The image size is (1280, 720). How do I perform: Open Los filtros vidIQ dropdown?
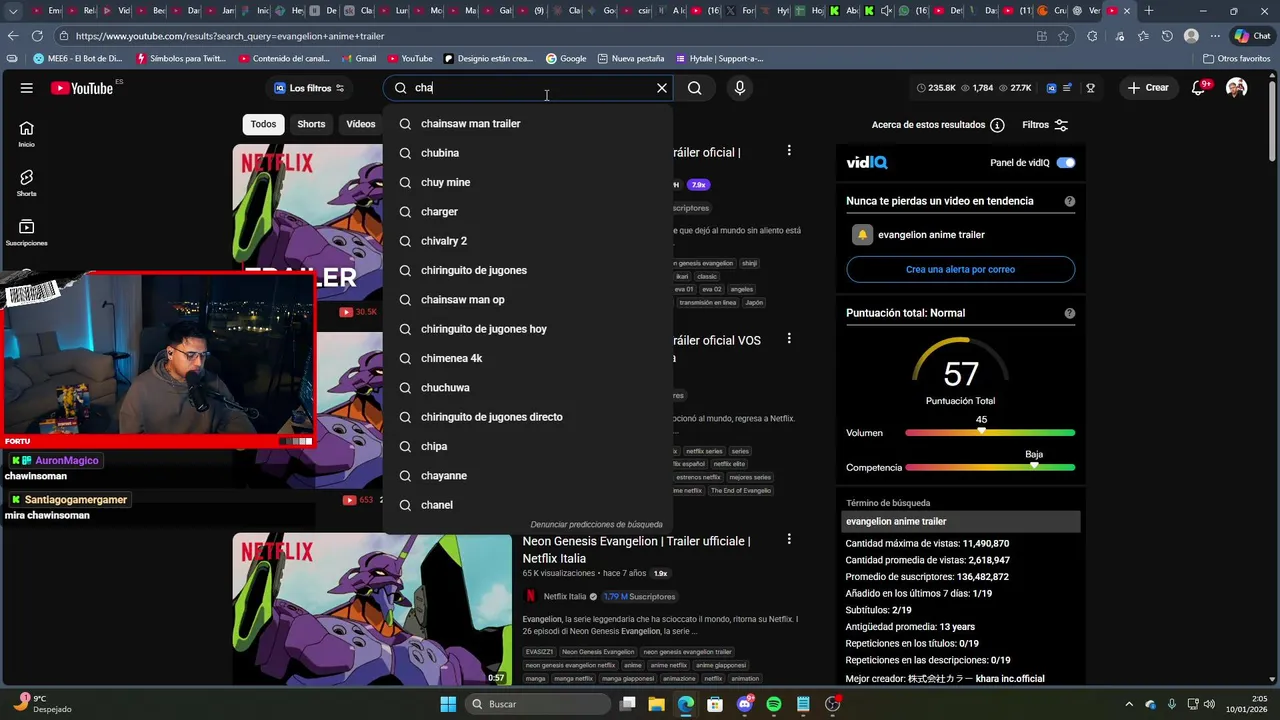click(309, 88)
